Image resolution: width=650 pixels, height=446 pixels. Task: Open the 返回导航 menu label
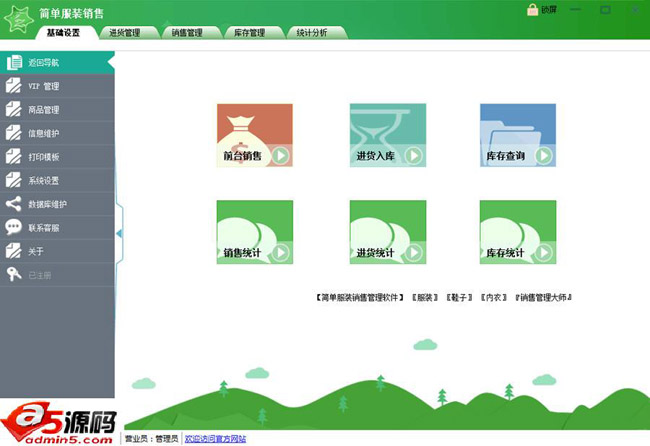click(x=44, y=63)
